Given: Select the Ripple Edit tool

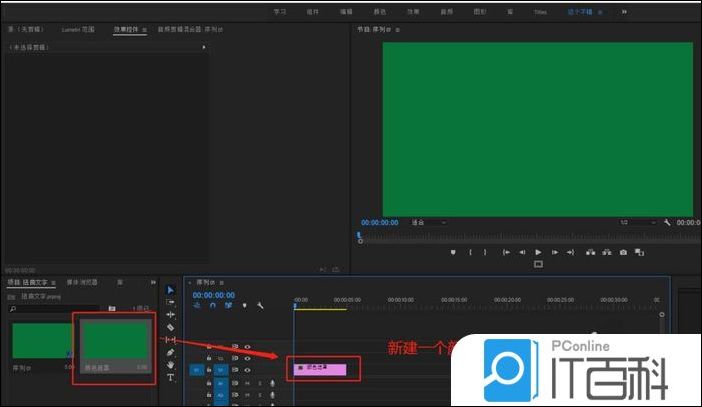Looking at the screenshot, I should pos(170,314).
